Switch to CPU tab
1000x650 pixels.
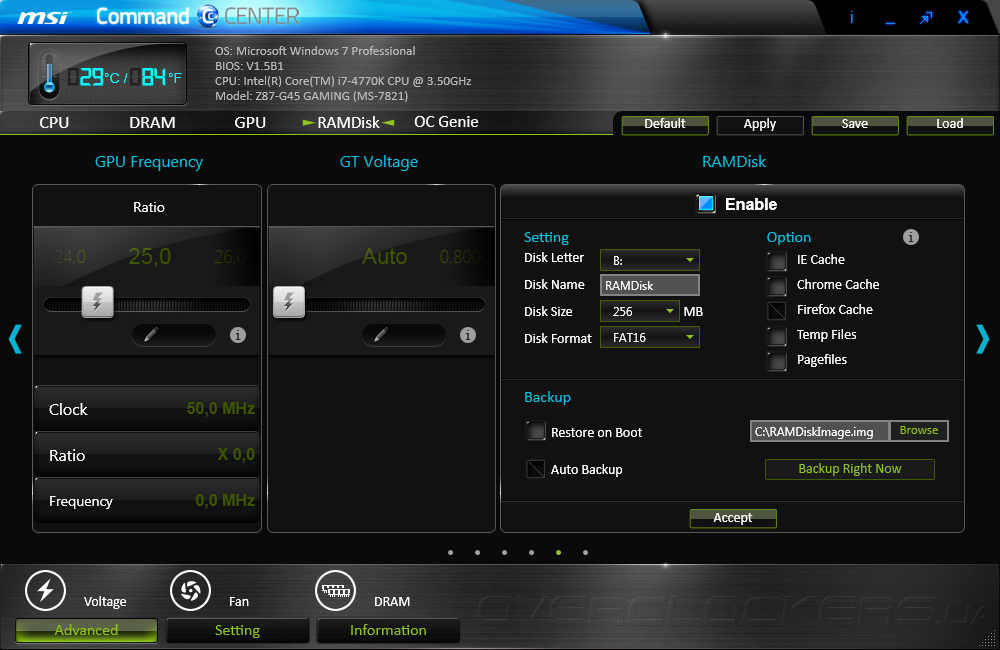tap(54, 122)
